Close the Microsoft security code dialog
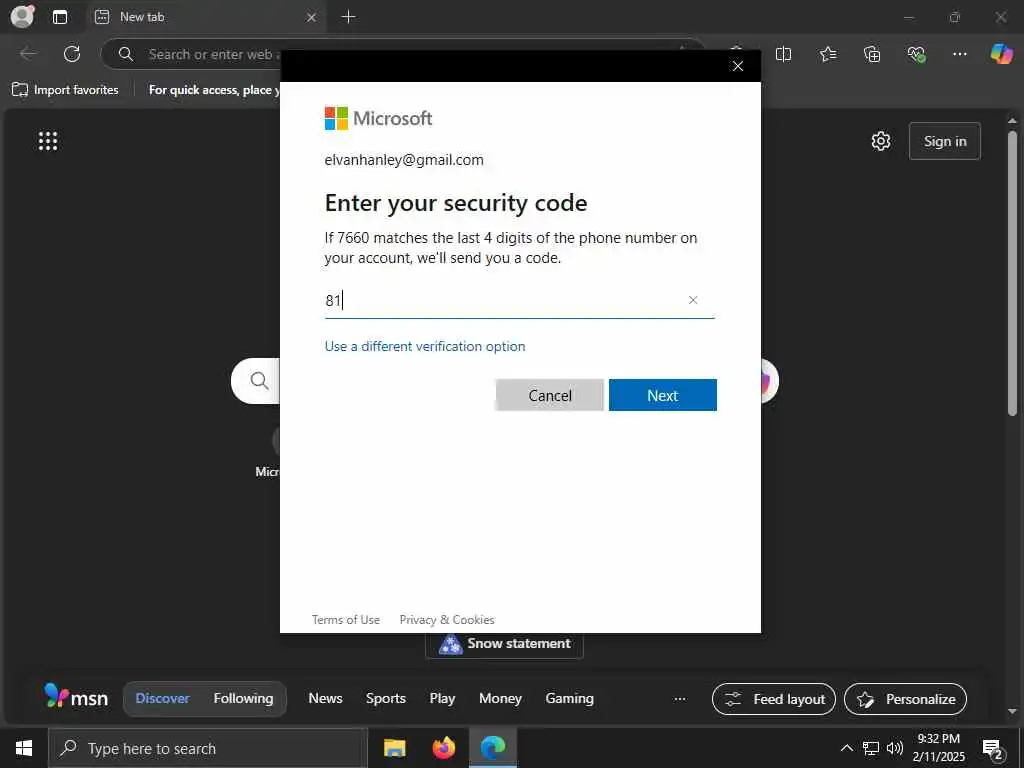 point(737,66)
